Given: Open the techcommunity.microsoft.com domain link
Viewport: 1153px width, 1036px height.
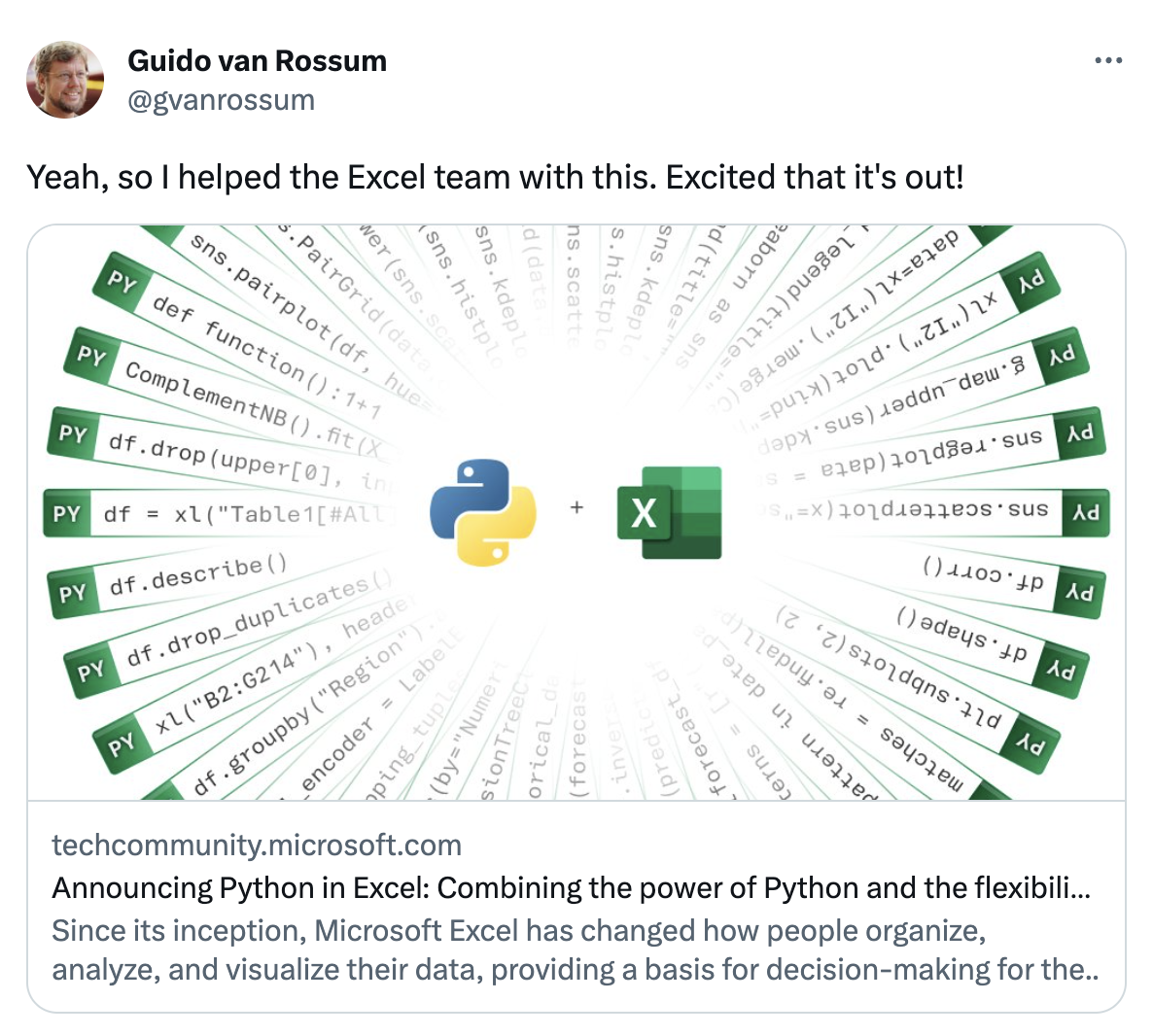Looking at the screenshot, I should [x=257, y=846].
